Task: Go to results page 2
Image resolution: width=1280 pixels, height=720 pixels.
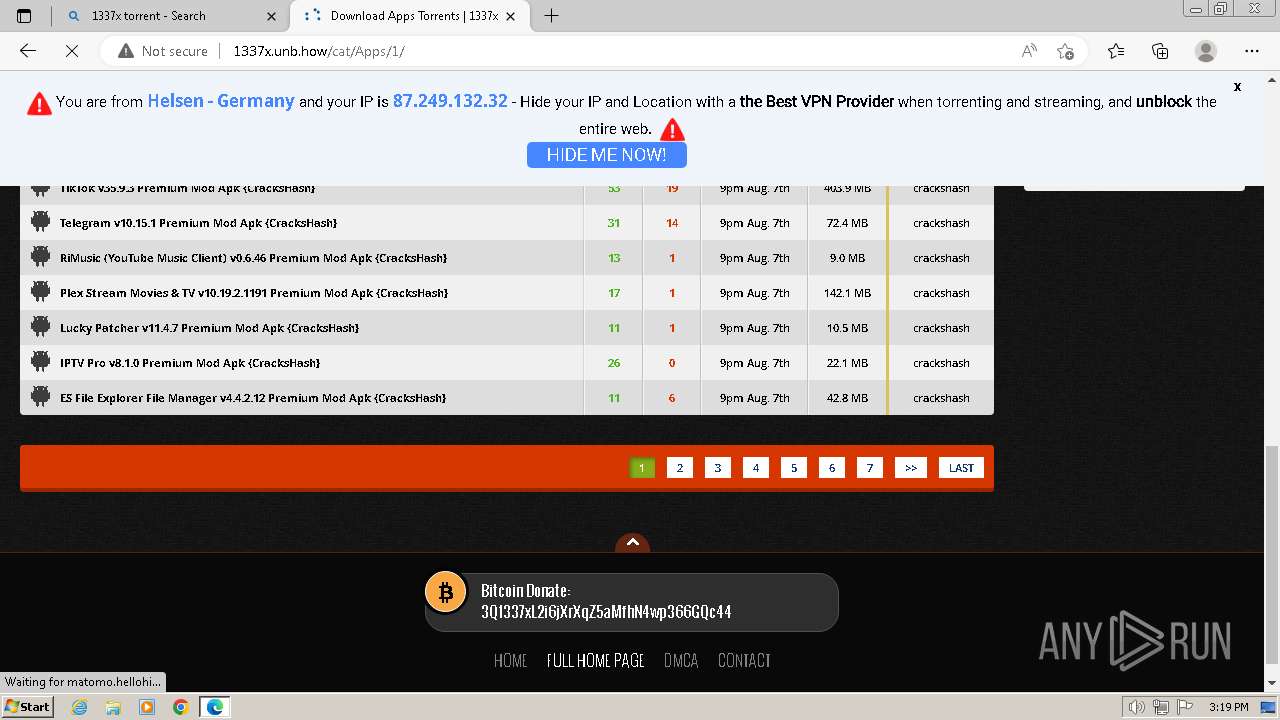Action: [x=680, y=467]
